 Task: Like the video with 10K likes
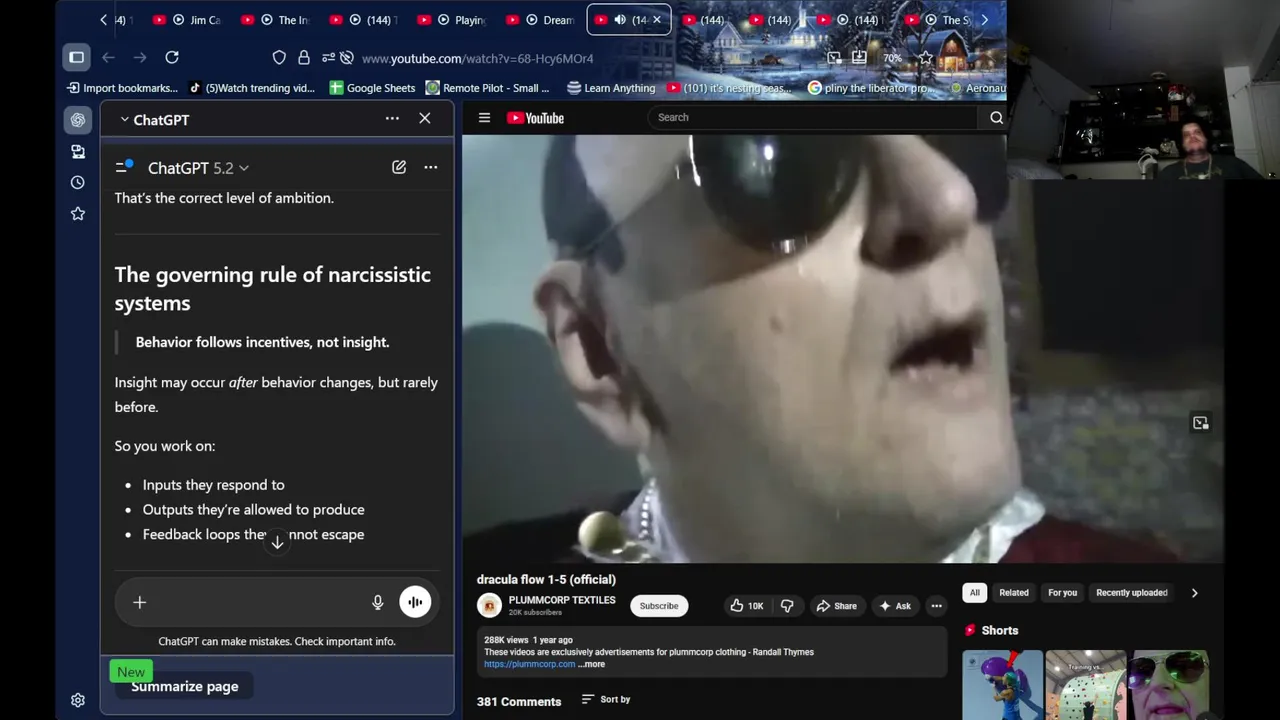[x=746, y=606]
